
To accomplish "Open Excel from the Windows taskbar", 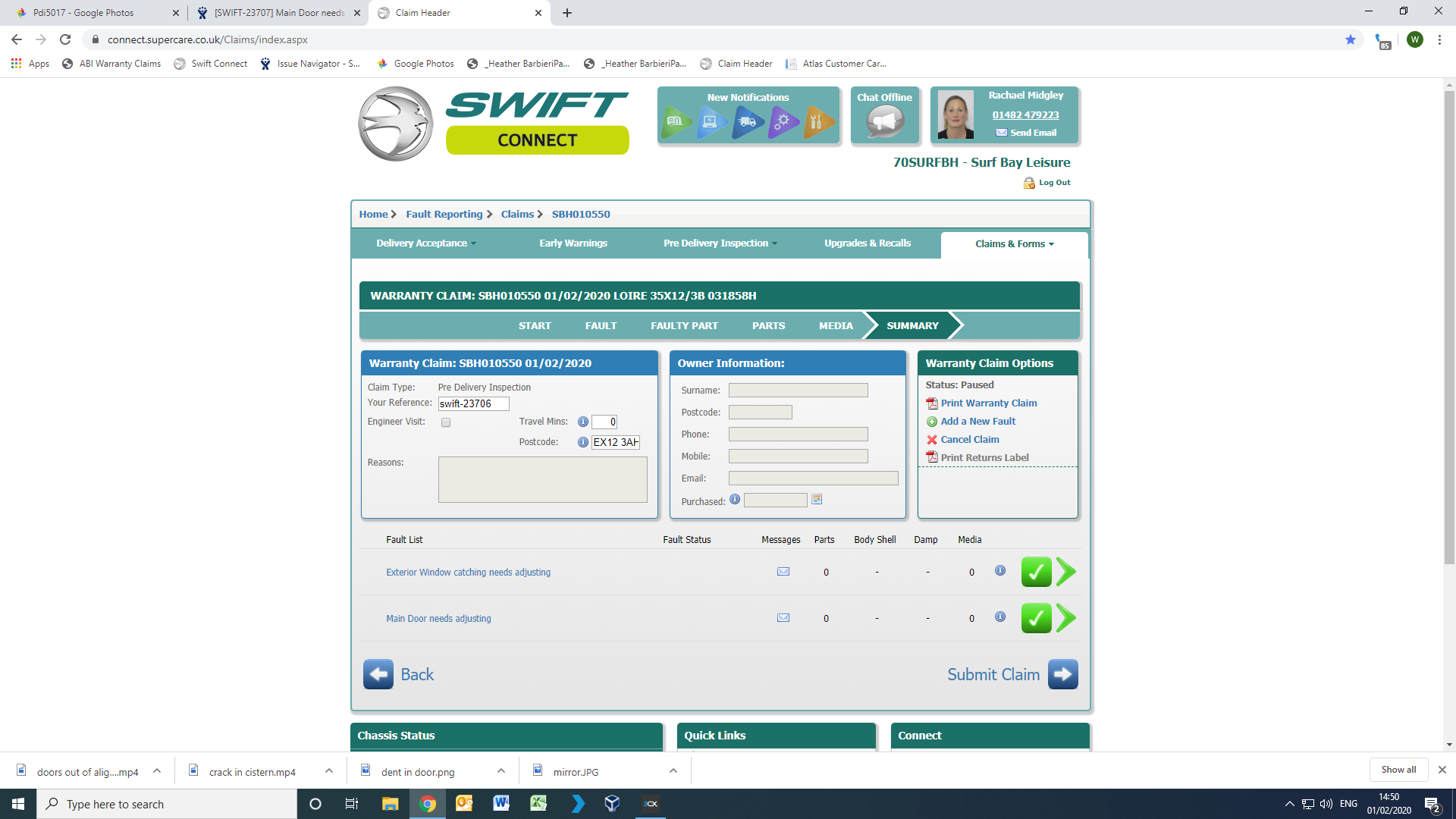I will (538, 804).
